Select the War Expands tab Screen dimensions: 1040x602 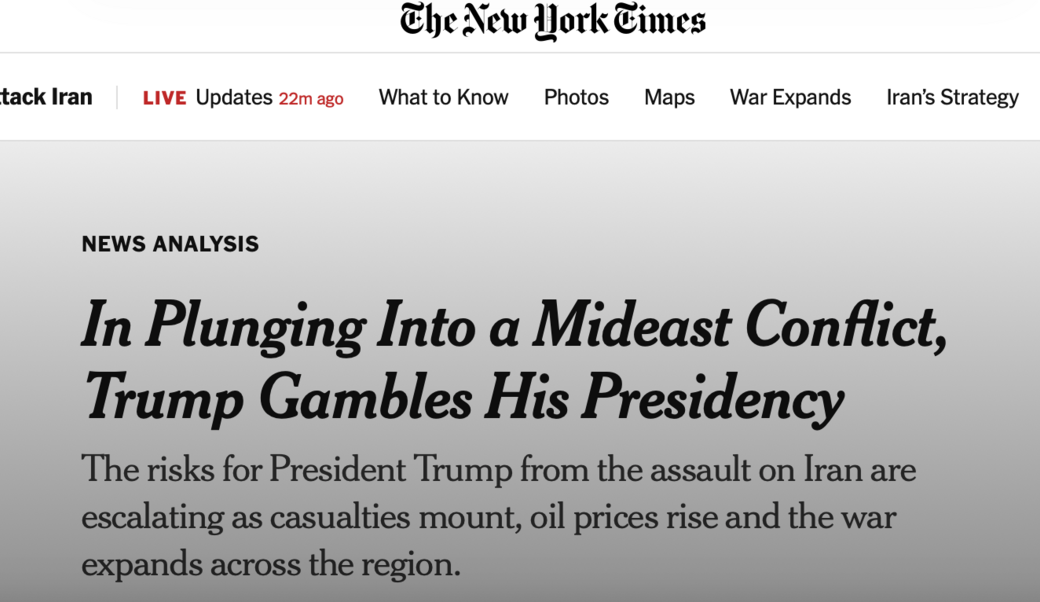click(790, 97)
